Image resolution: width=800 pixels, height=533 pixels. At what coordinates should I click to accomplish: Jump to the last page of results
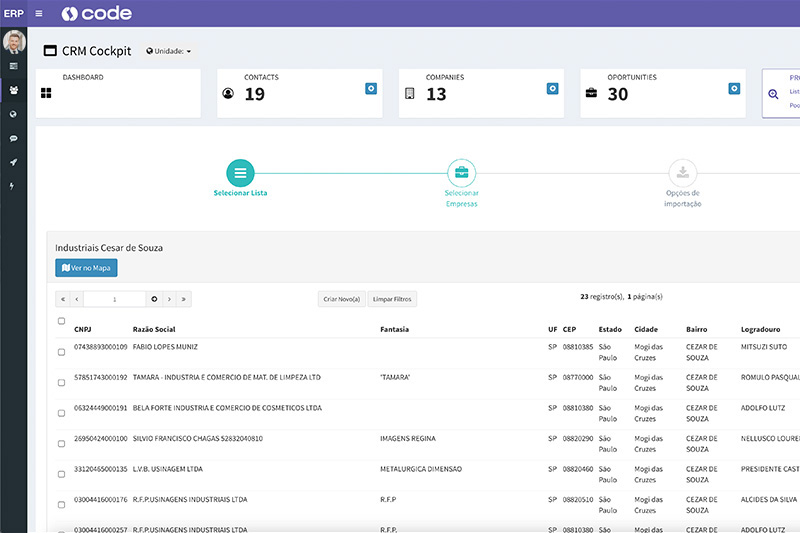(184, 299)
